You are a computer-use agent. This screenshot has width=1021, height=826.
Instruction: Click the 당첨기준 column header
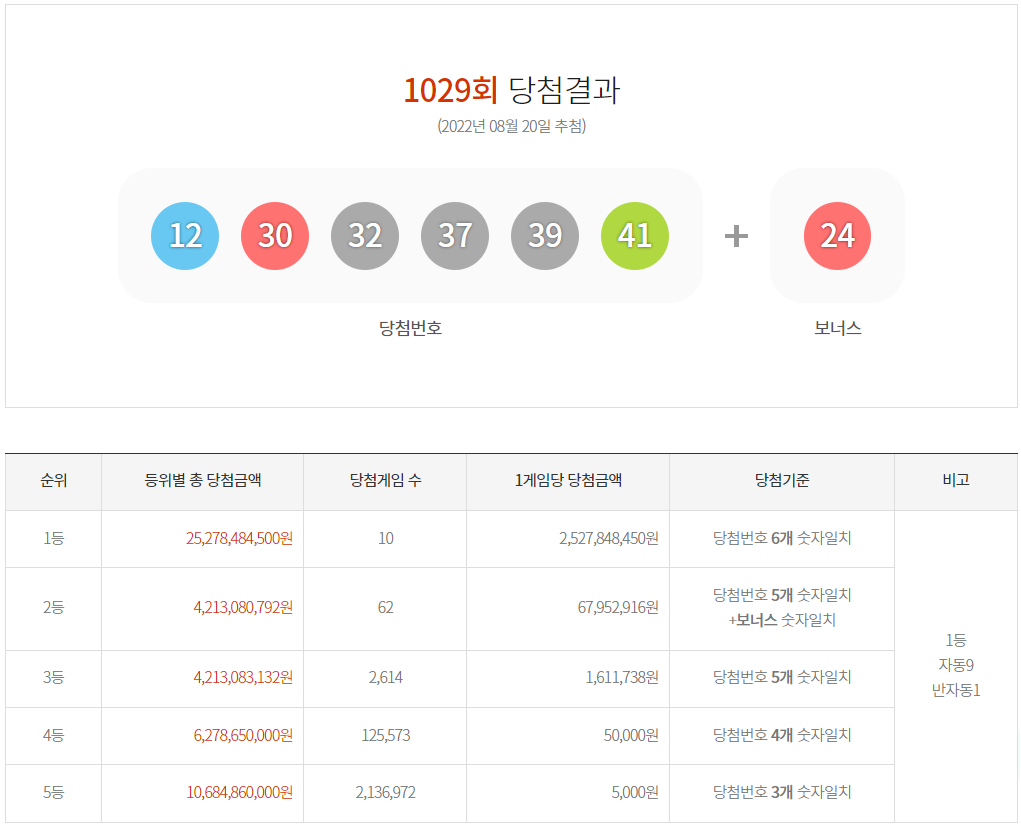782,481
